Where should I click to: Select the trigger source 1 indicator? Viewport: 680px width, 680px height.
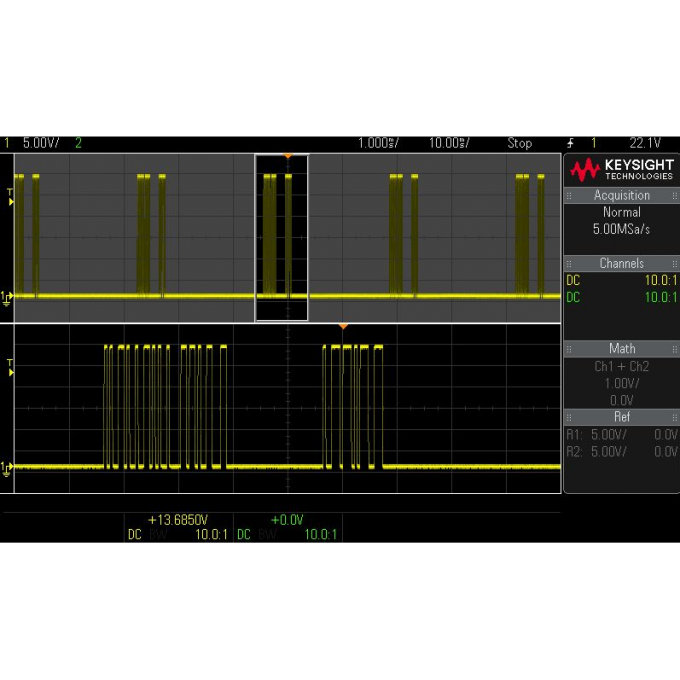pyautogui.click(x=594, y=143)
